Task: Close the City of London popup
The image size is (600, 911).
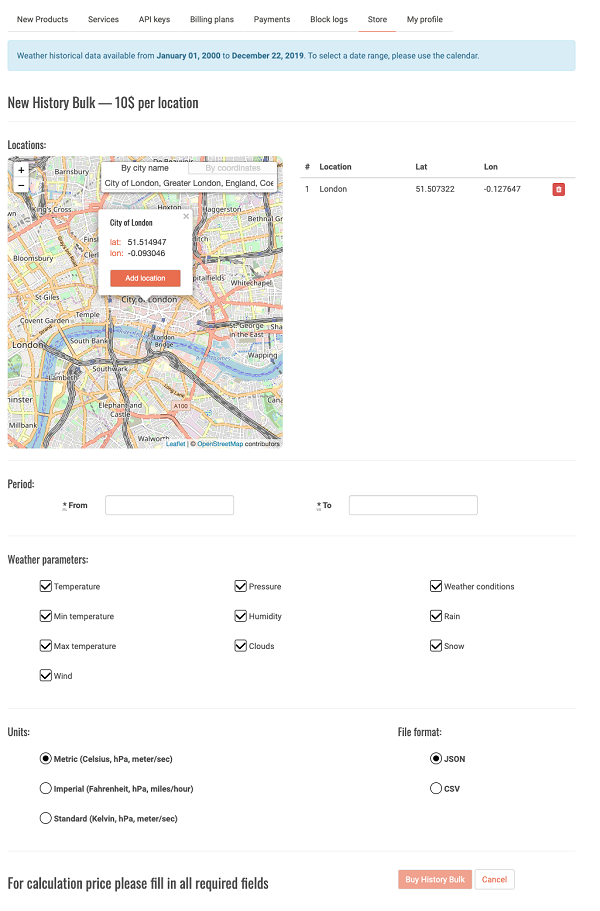Action: 186,216
